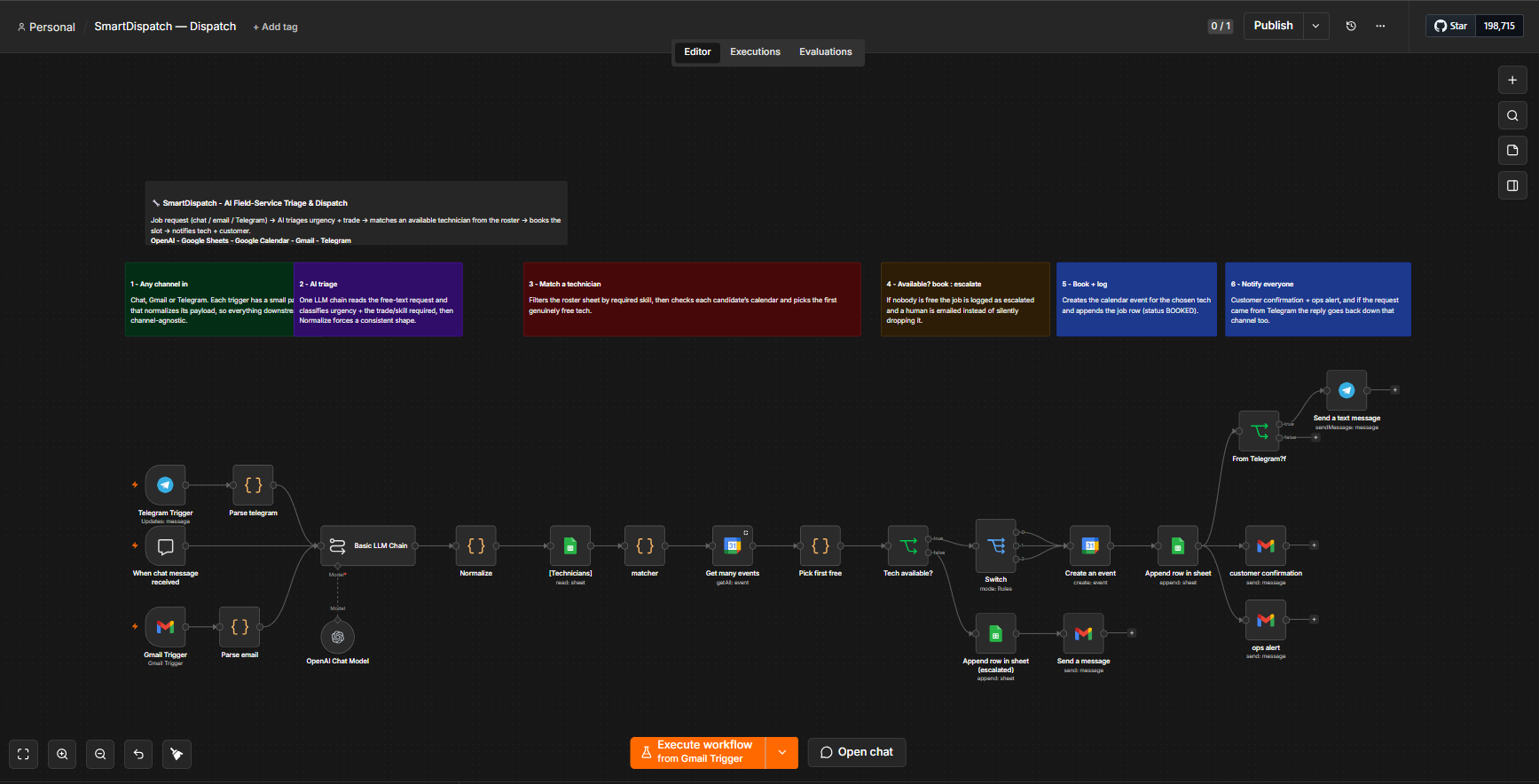Zoom out on the canvas

[x=100, y=754]
